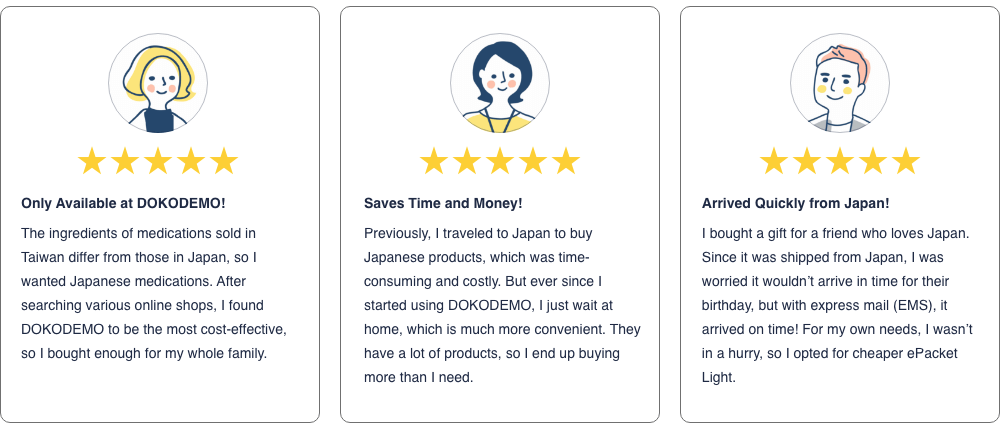Select fifth star under blonde woman avatar
The height and width of the screenshot is (429, 1000).
click(224, 161)
